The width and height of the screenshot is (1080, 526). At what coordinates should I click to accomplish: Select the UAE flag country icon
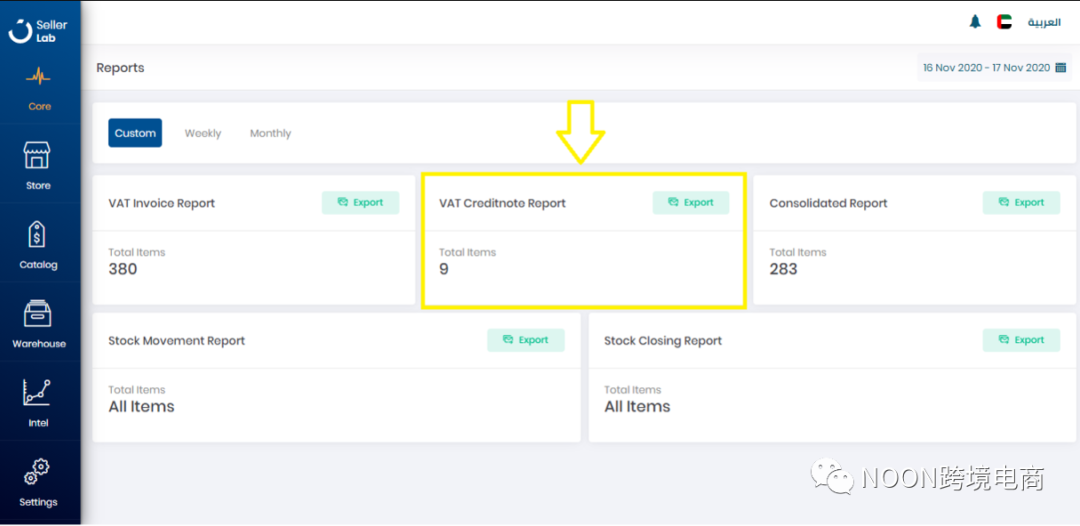pos(1004,22)
